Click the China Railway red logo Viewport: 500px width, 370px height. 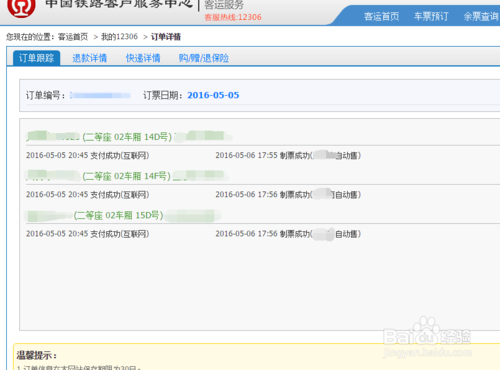(21, 7)
